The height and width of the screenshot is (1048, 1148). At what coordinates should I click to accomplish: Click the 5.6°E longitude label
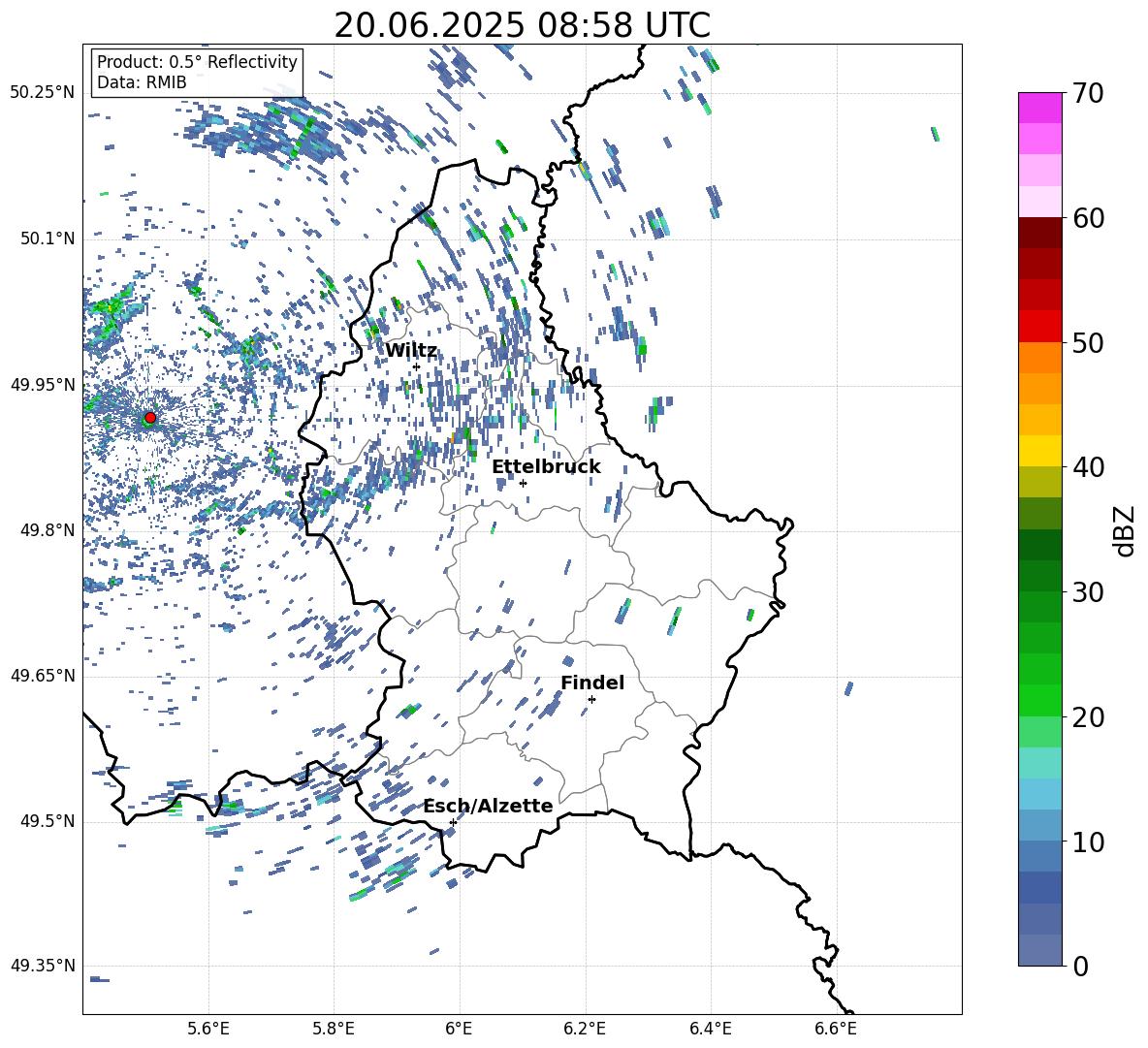tap(208, 1029)
